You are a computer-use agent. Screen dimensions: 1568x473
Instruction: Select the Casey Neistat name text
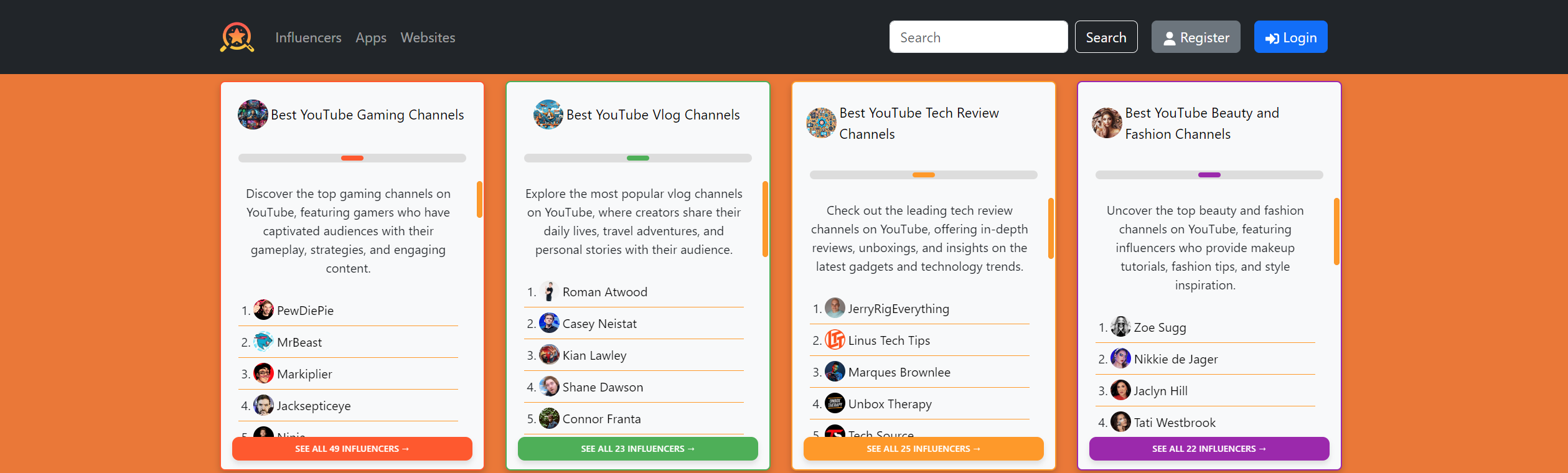pyautogui.click(x=599, y=324)
